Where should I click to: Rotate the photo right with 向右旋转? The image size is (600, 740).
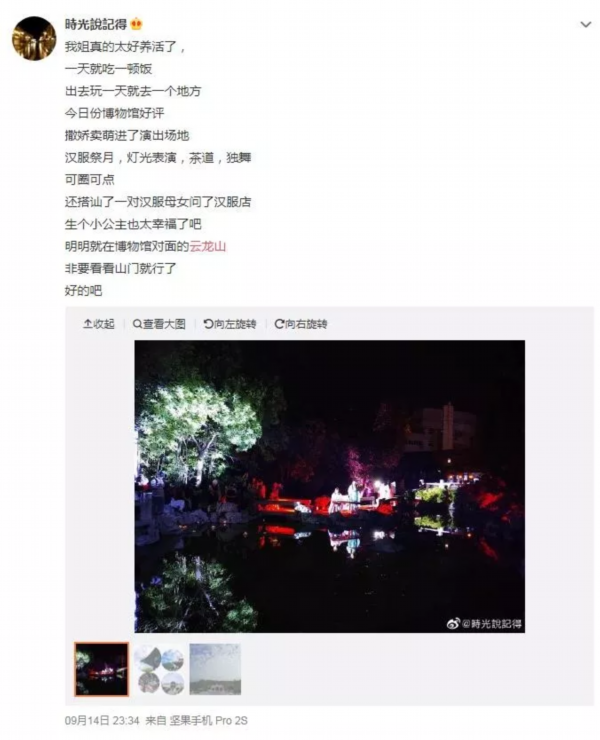coord(301,324)
